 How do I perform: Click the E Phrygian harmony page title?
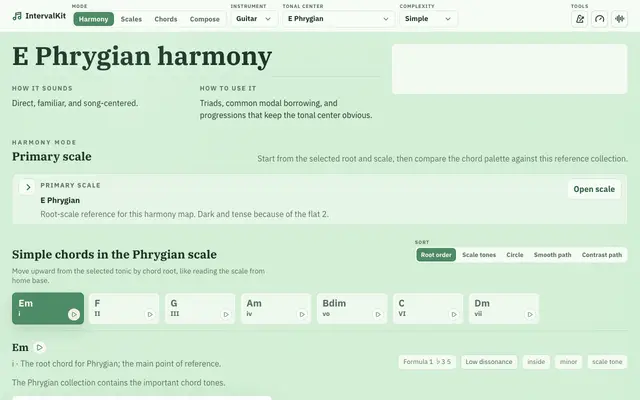142,56
